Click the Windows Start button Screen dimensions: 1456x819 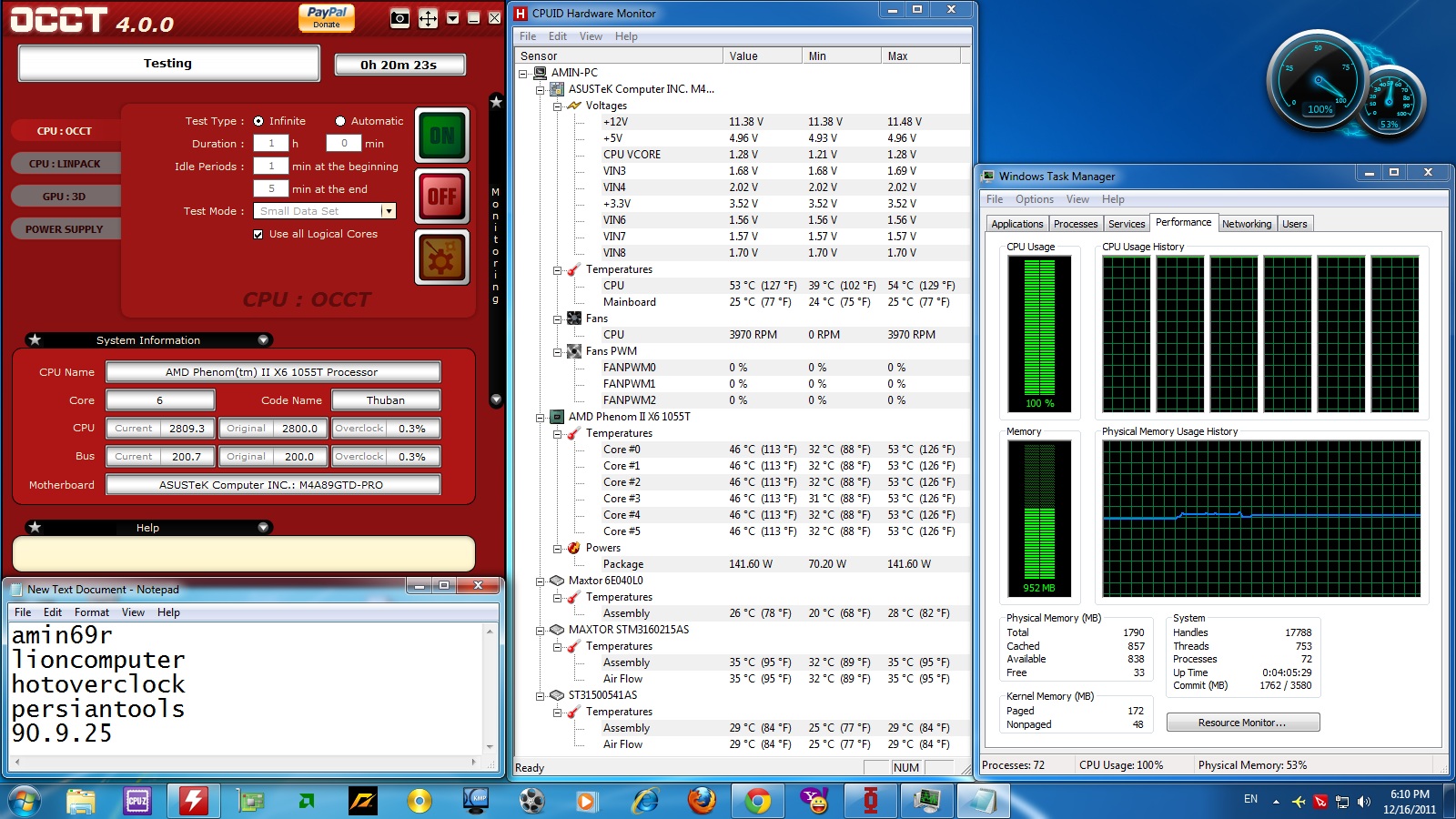point(24,802)
